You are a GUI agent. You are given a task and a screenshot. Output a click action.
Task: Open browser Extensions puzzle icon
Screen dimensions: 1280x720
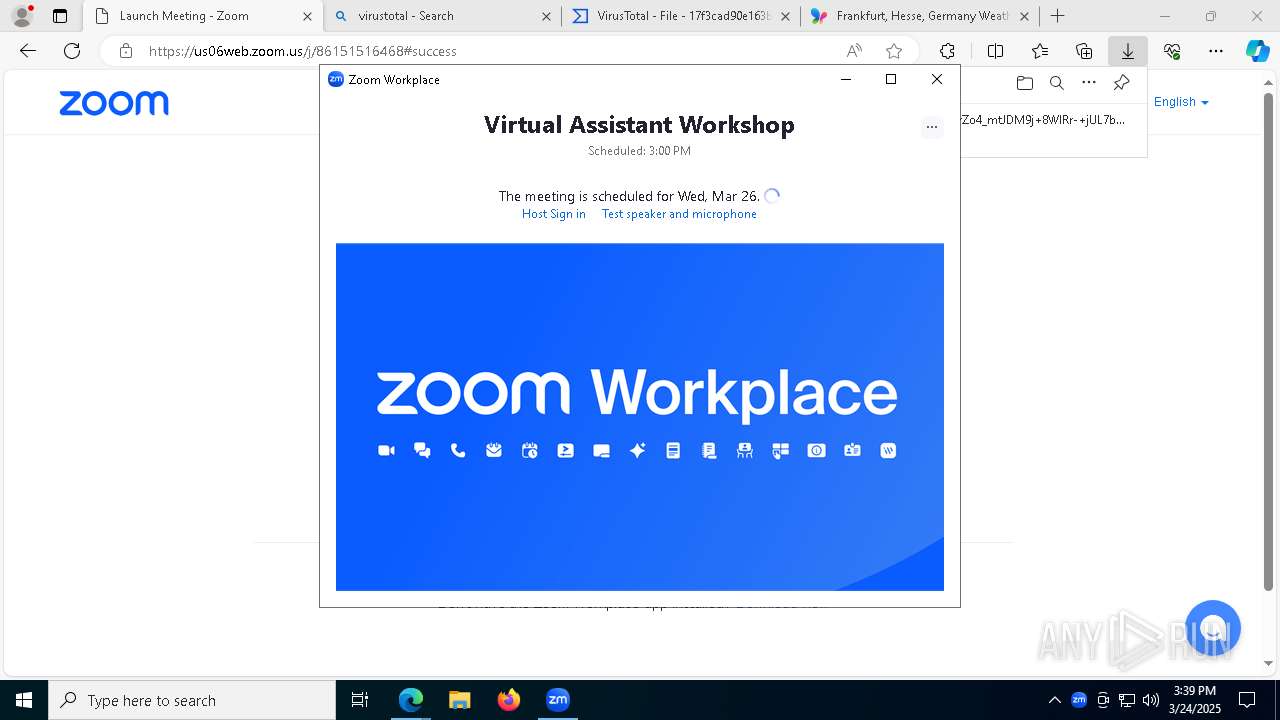[x=947, y=51]
